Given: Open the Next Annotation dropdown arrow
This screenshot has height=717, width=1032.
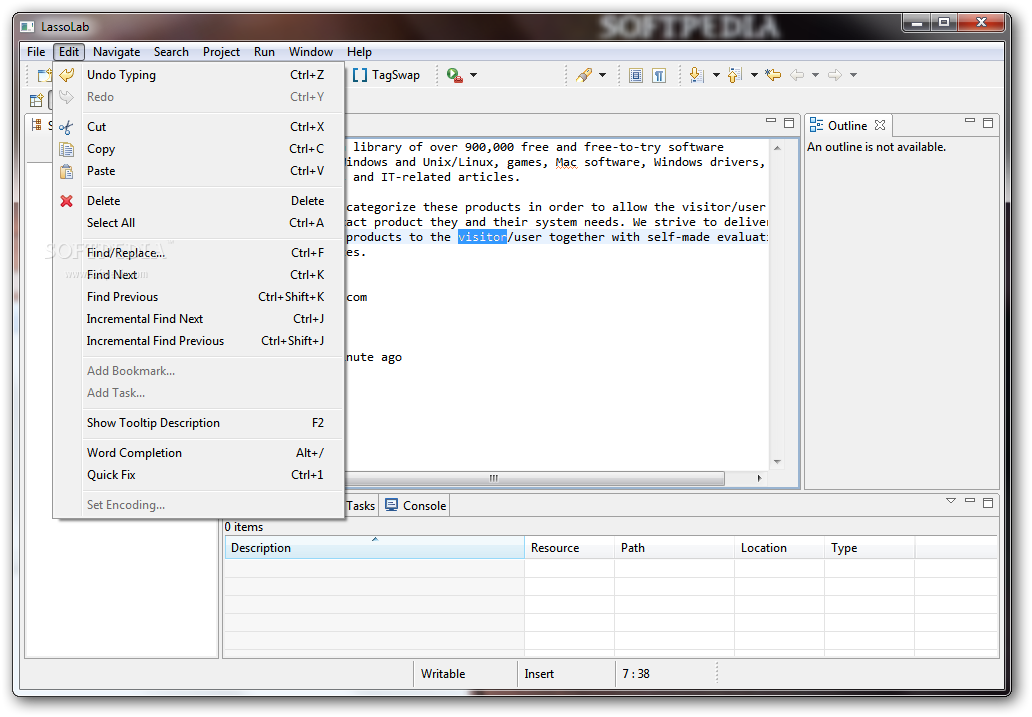Looking at the screenshot, I should [x=716, y=75].
